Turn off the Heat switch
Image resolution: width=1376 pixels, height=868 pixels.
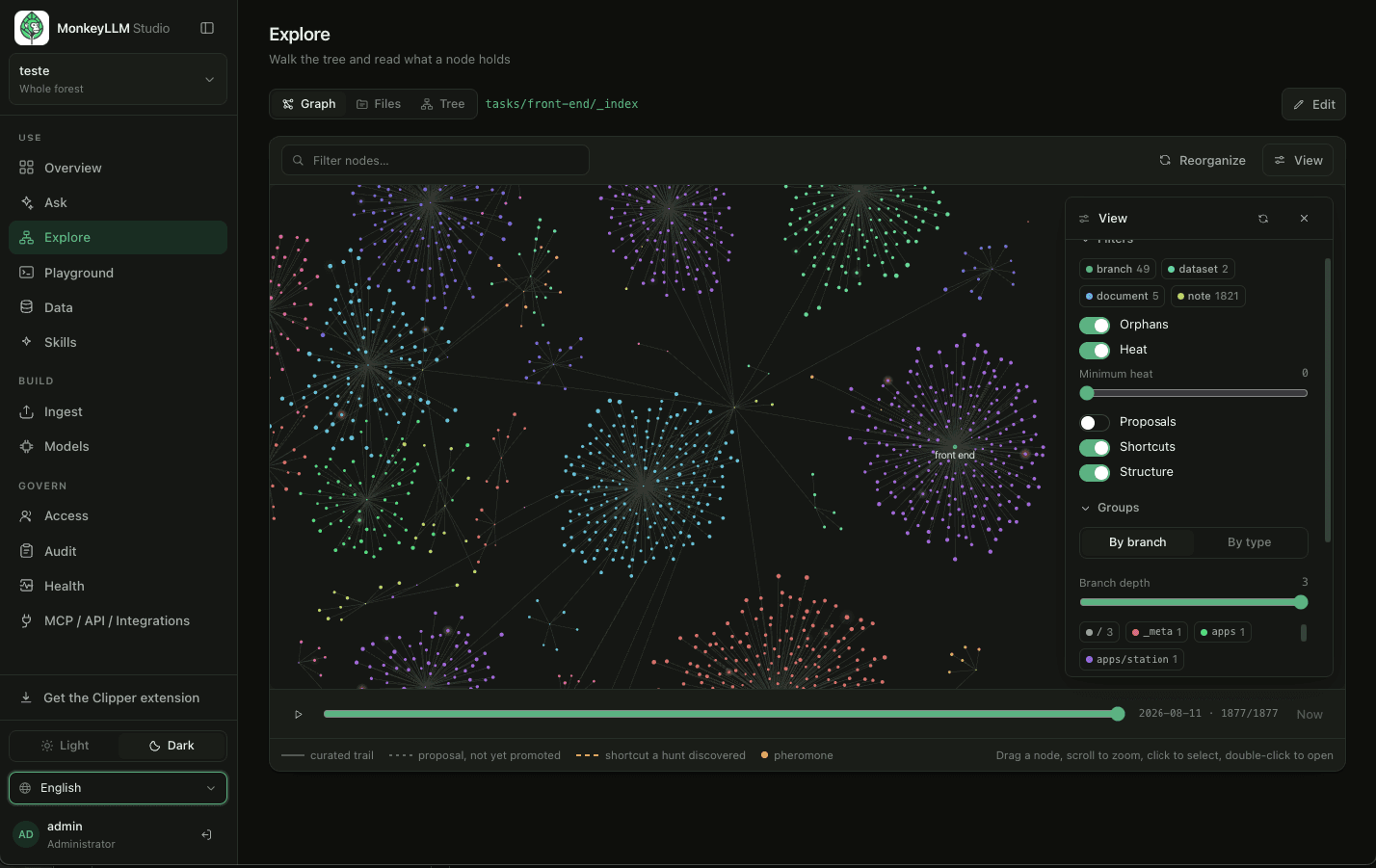click(x=1095, y=350)
